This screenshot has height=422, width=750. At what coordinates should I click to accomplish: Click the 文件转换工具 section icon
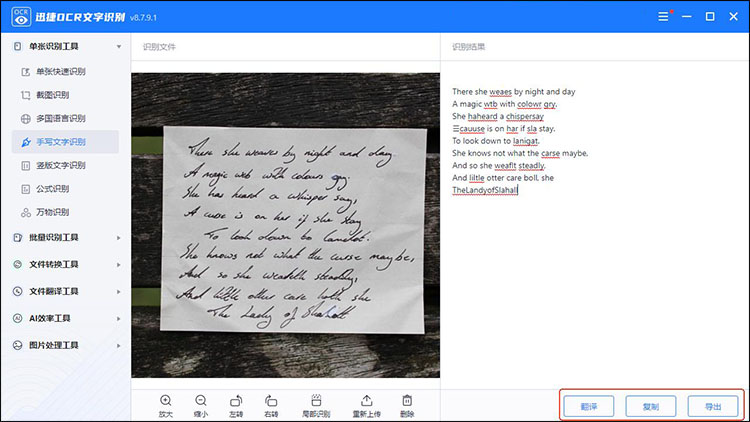(18, 264)
